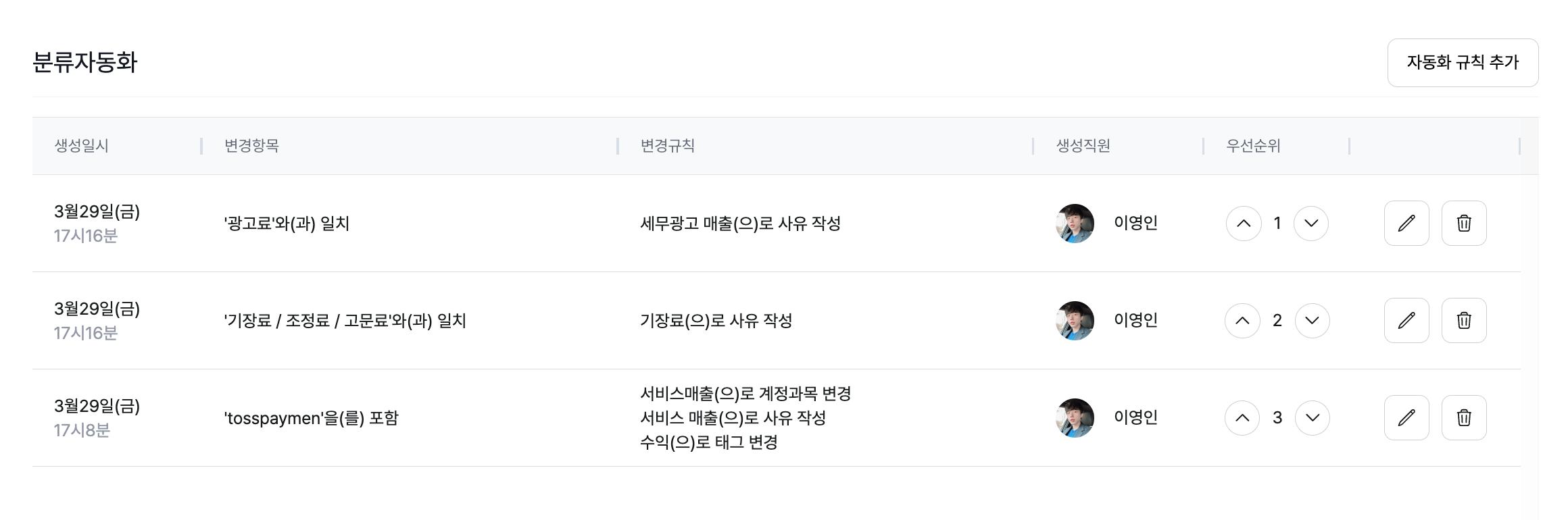Click the '생성일시' column header

[82, 146]
